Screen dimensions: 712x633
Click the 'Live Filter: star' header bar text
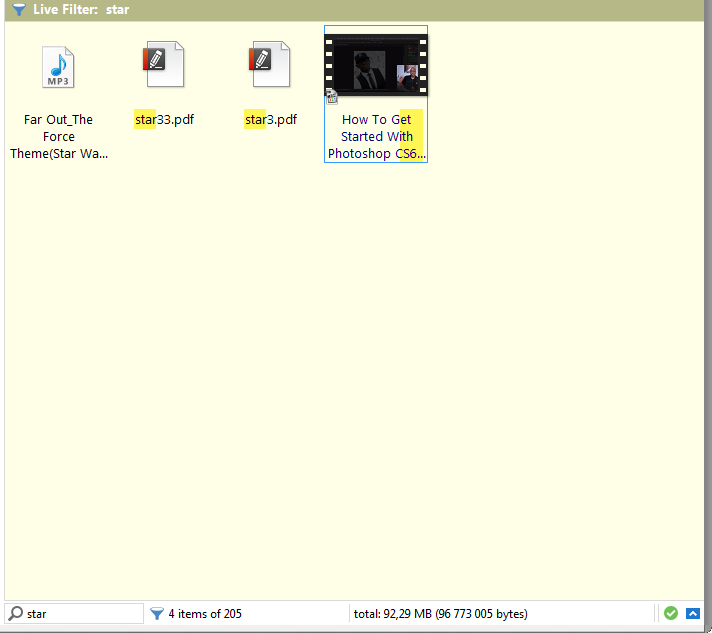[x=81, y=10]
